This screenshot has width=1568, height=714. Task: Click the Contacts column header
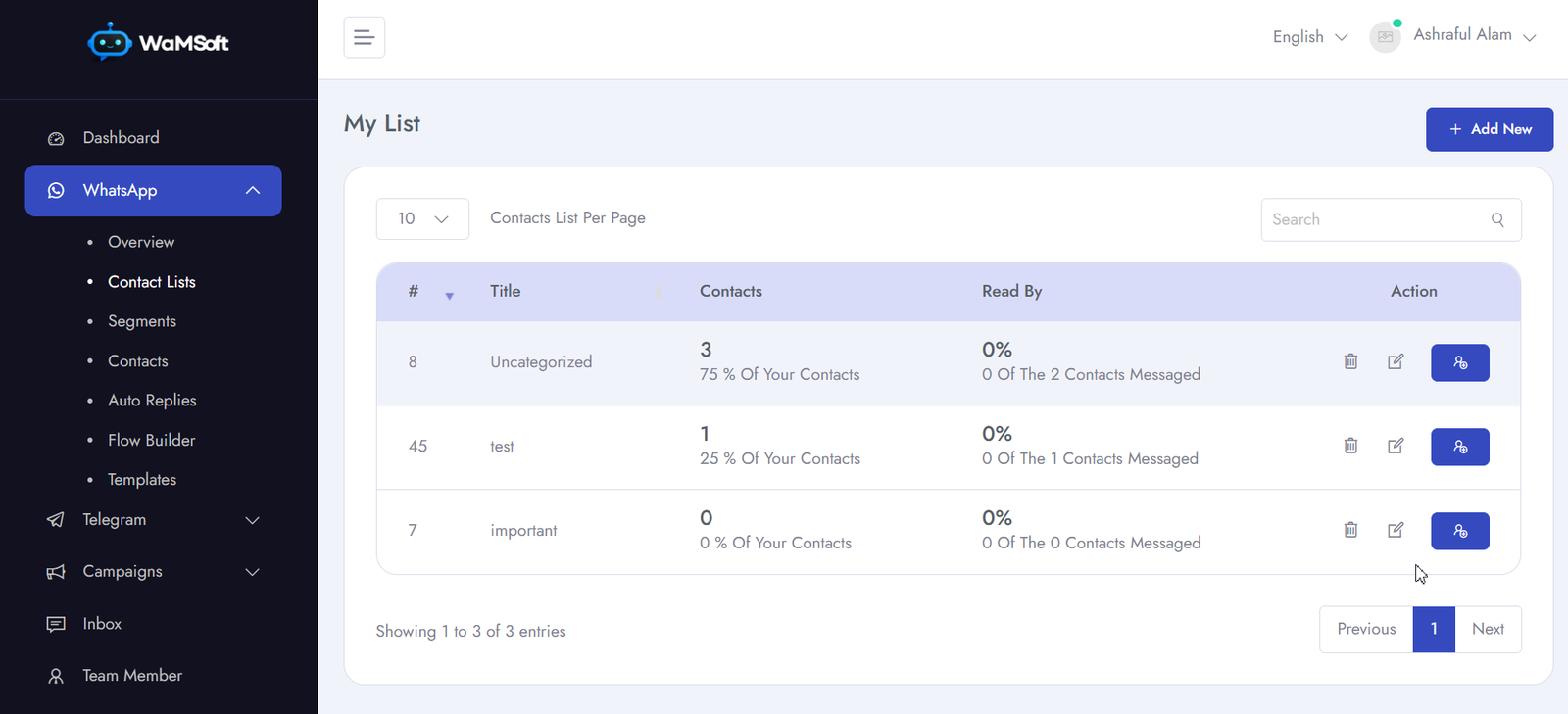731,291
